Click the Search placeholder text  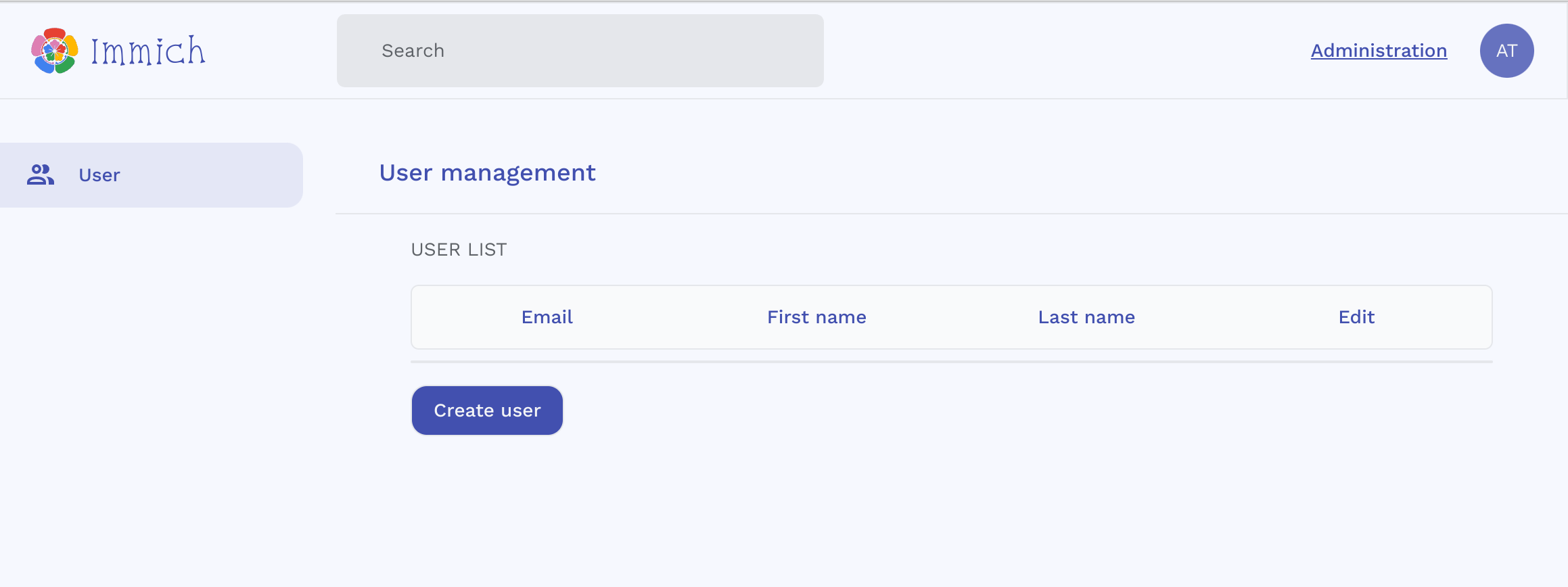coord(413,50)
